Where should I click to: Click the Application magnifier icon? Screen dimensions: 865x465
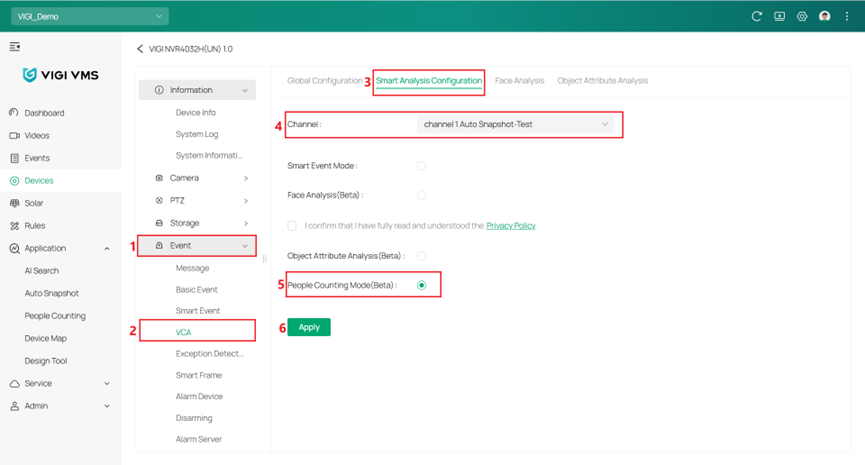[x=14, y=248]
